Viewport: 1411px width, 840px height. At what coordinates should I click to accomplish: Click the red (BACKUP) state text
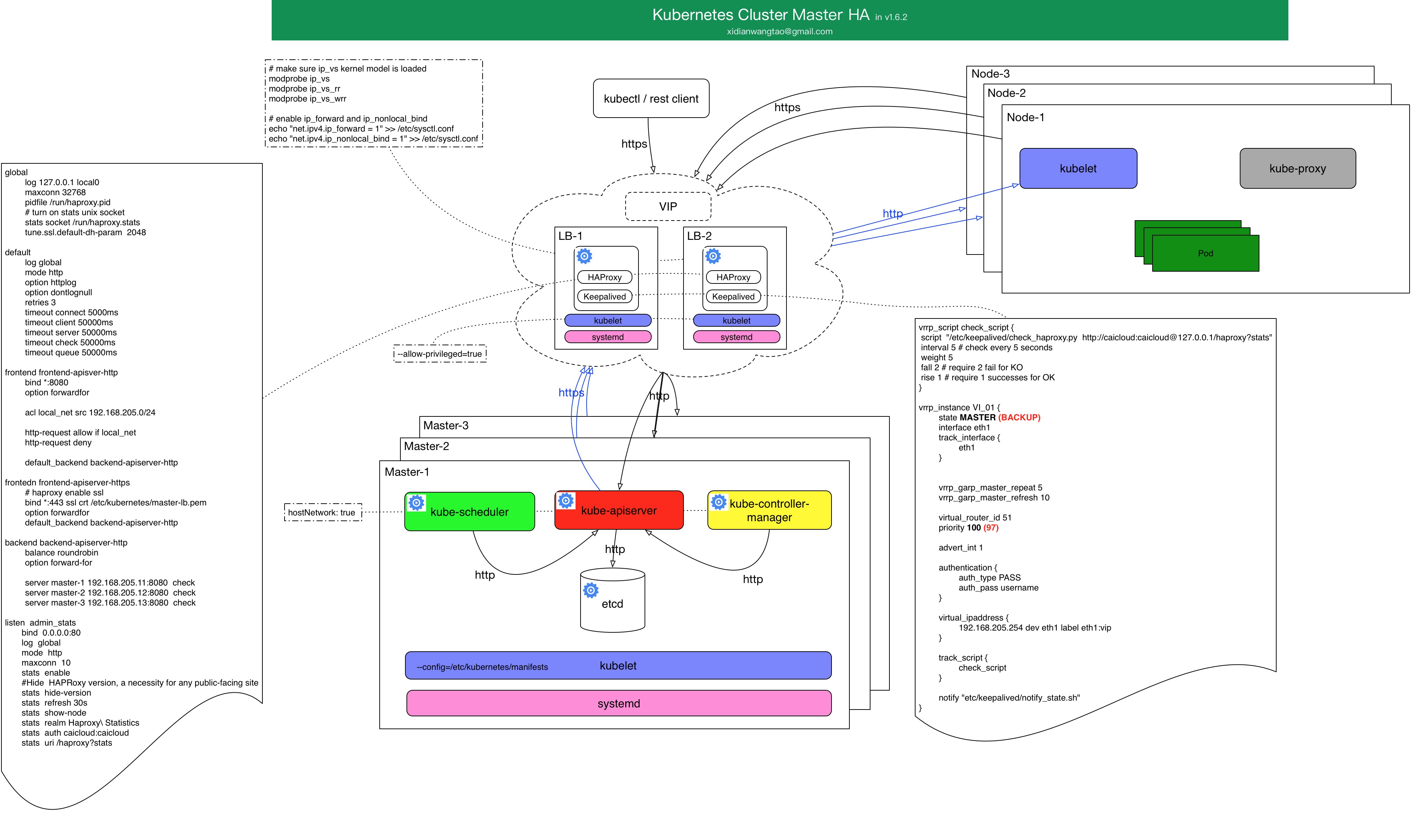pyautogui.click(x=1019, y=417)
